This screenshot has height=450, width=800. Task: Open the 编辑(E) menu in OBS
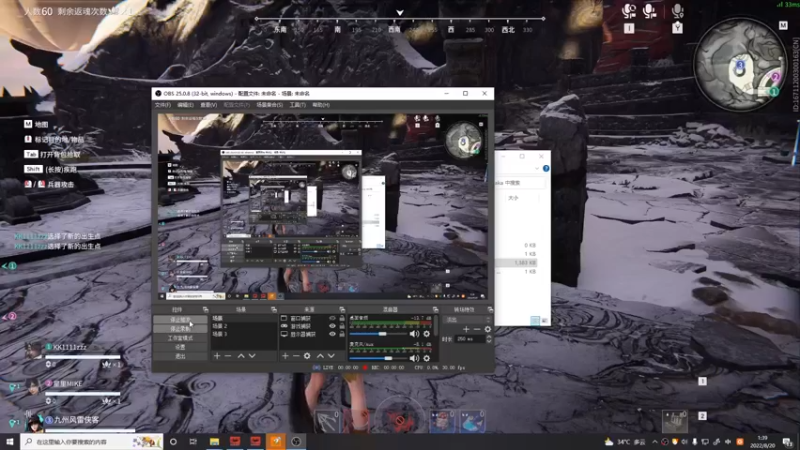[185, 105]
